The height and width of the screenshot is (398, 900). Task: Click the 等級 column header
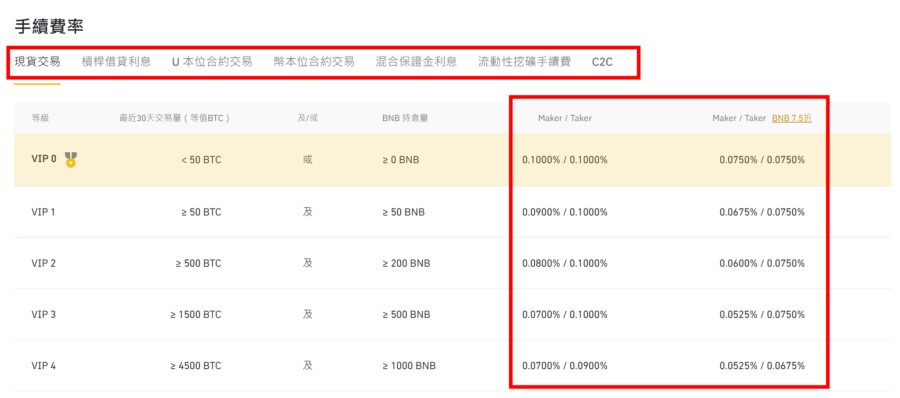(x=40, y=118)
